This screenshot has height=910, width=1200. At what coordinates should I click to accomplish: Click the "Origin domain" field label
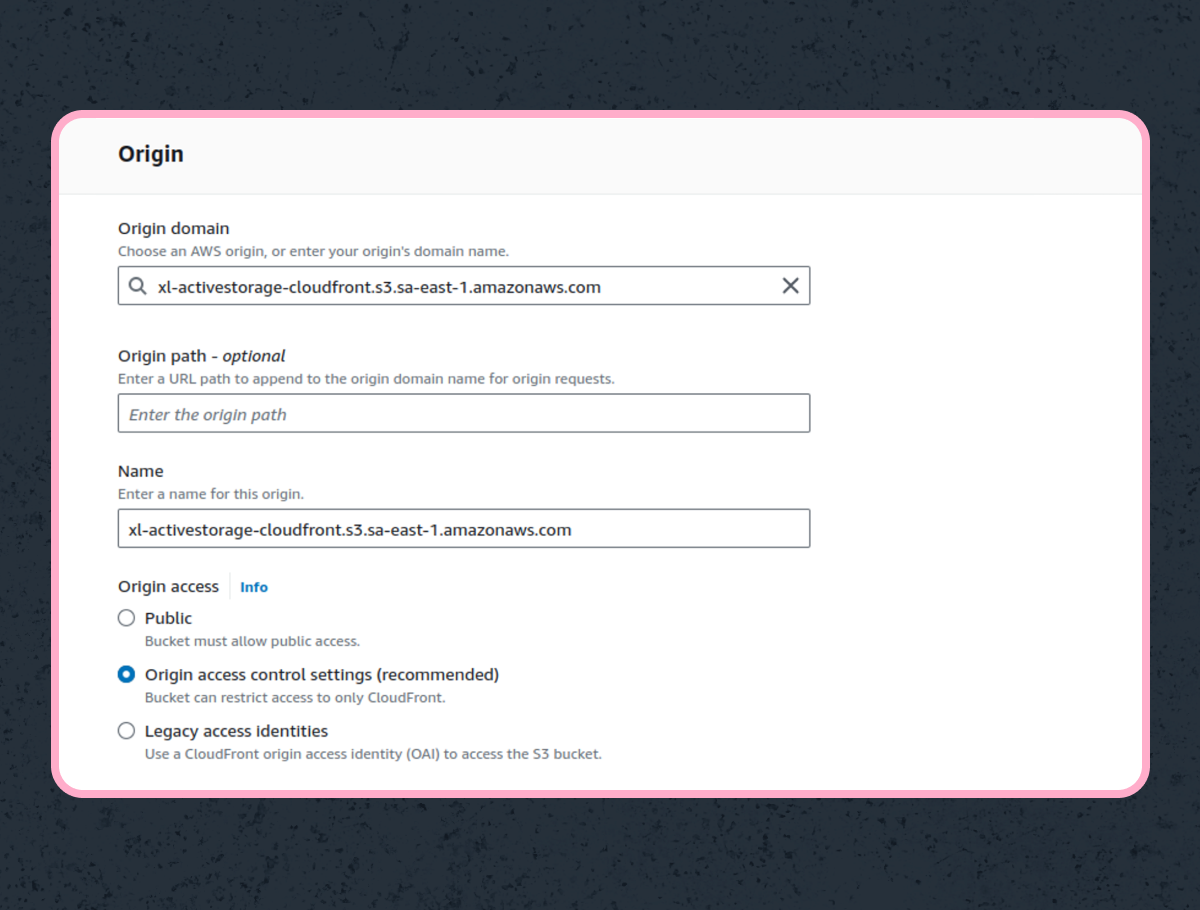[x=173, y=229]
